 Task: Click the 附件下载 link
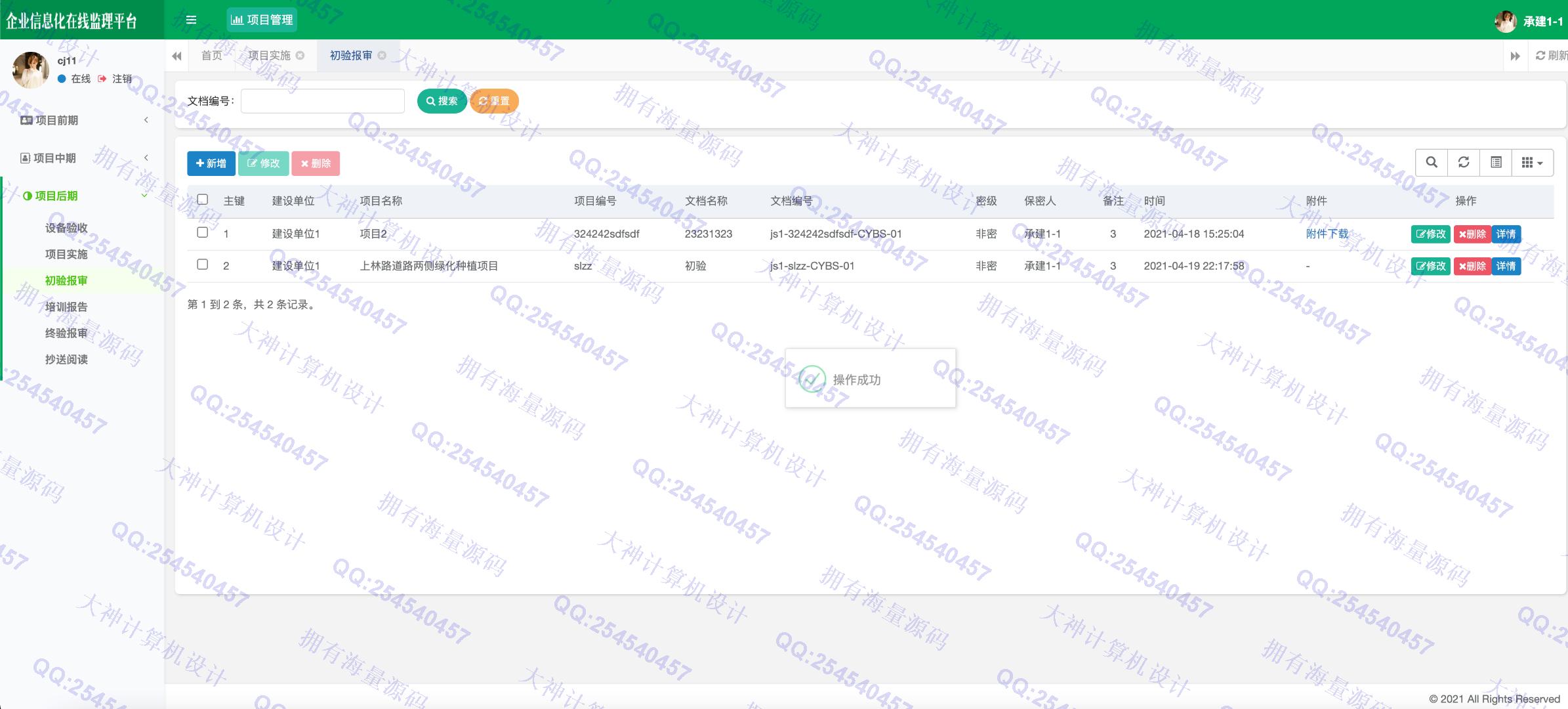[x=1327, y=234]
